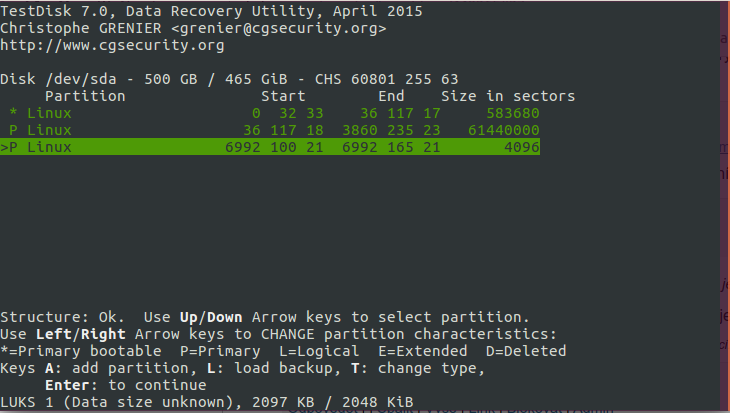
Task: Click the Disk /dev/sda information line
Action: pos(229,79)
